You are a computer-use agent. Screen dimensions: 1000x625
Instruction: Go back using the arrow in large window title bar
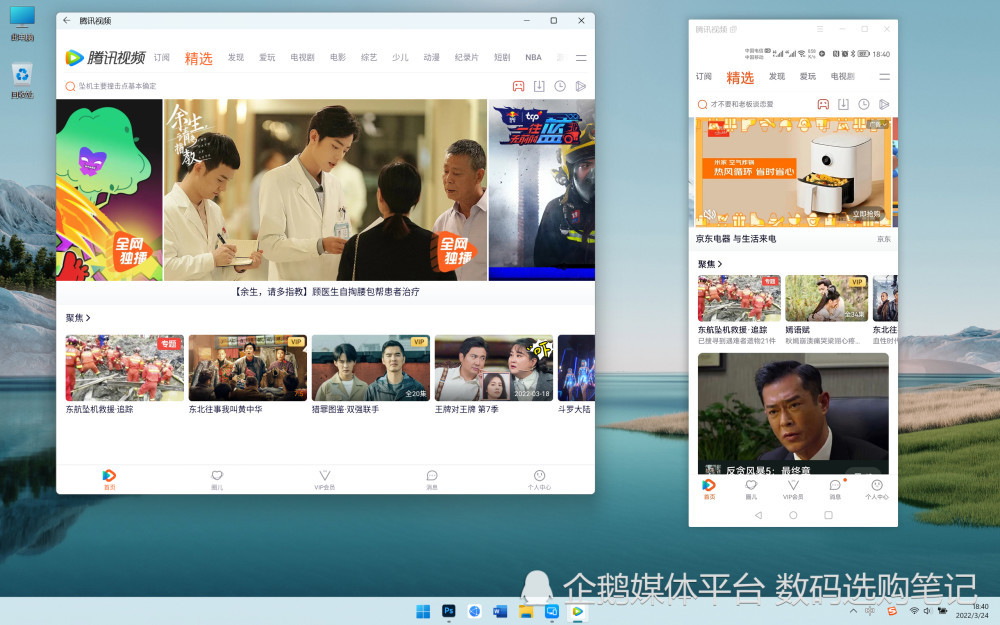tap(66, 20)
